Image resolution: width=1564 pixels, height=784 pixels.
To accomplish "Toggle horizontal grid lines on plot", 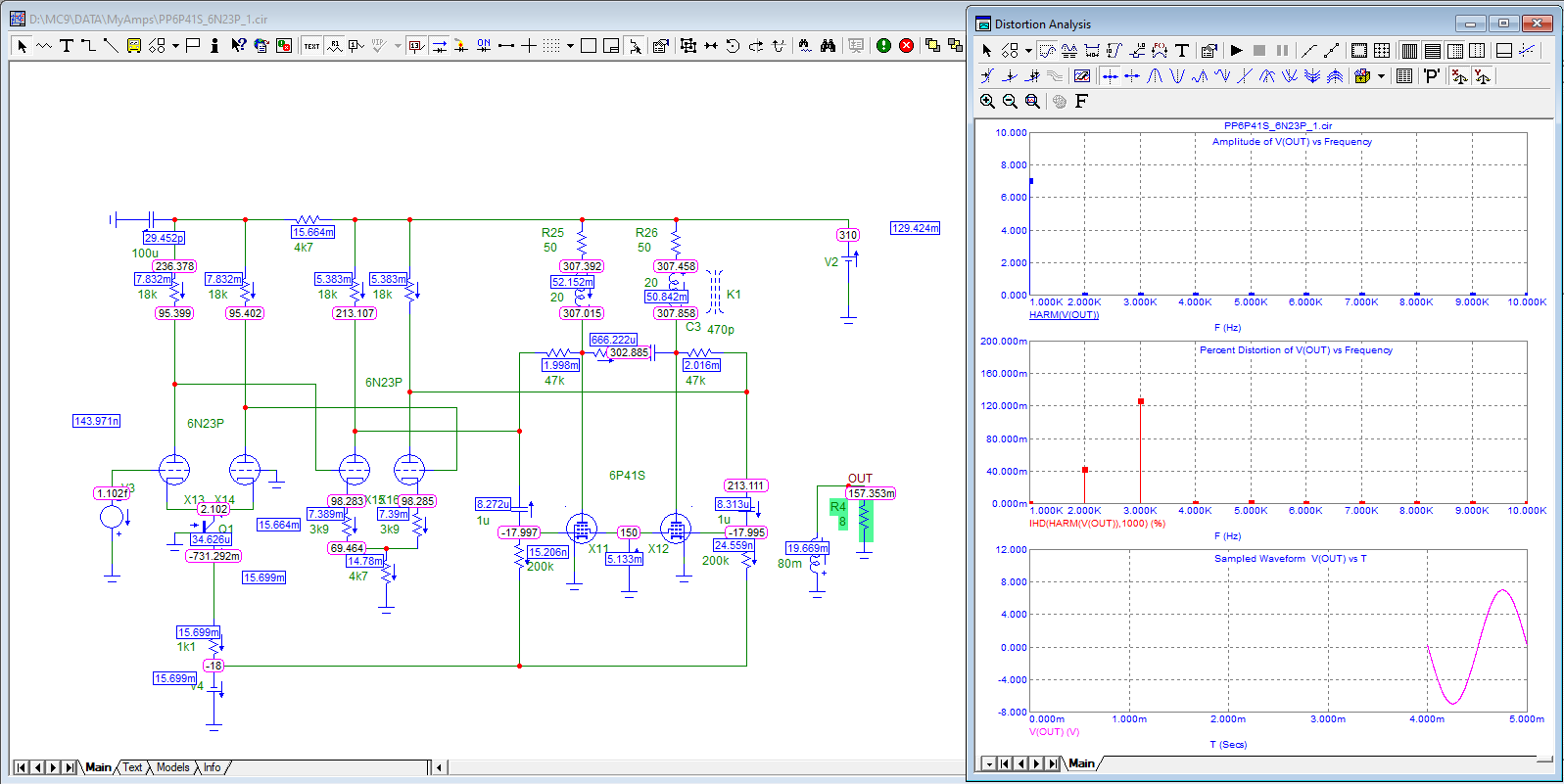I will click(x=1432, y=51).
